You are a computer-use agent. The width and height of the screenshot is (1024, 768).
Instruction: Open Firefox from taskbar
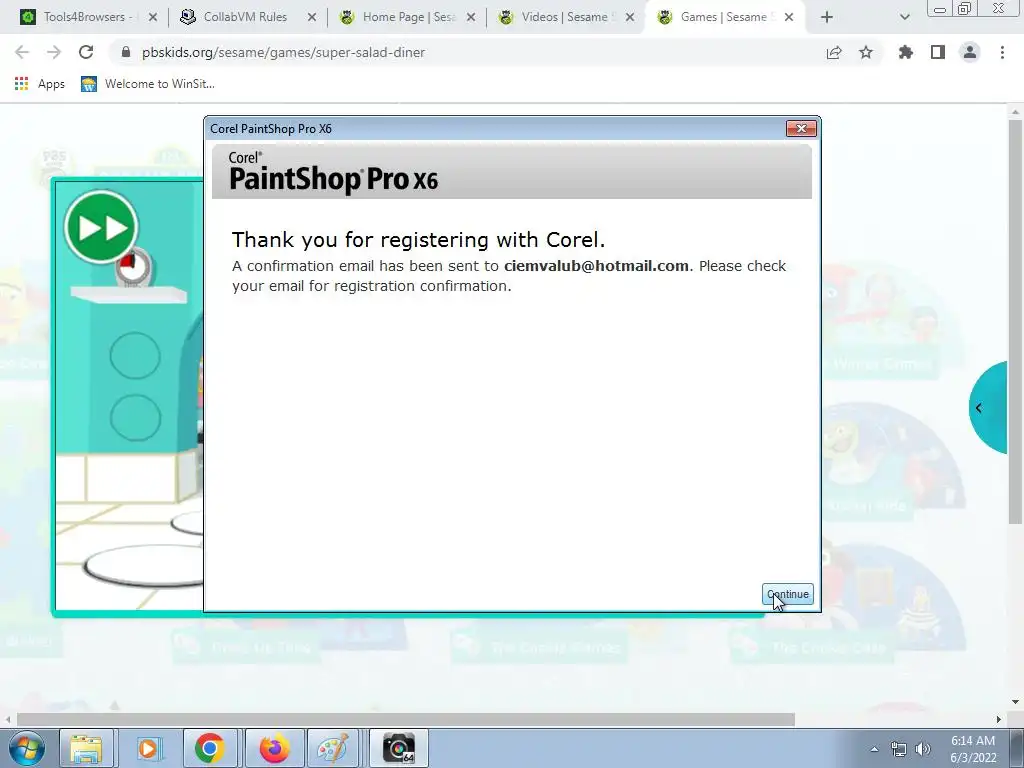coord(274,748)
